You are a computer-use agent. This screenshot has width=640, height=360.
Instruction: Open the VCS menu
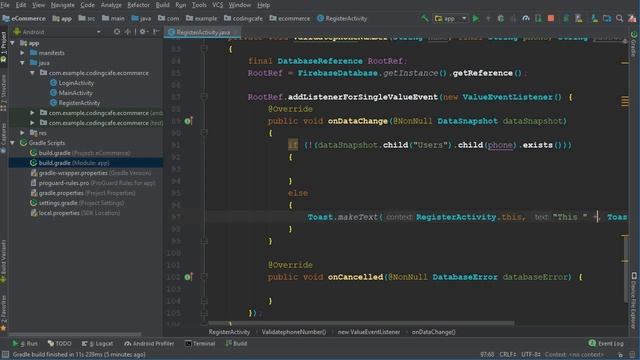pyautogui.click(x=218, y=5)
